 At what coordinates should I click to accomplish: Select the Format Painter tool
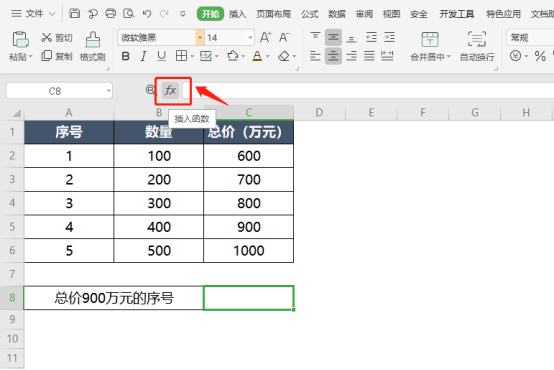(93, 40)
